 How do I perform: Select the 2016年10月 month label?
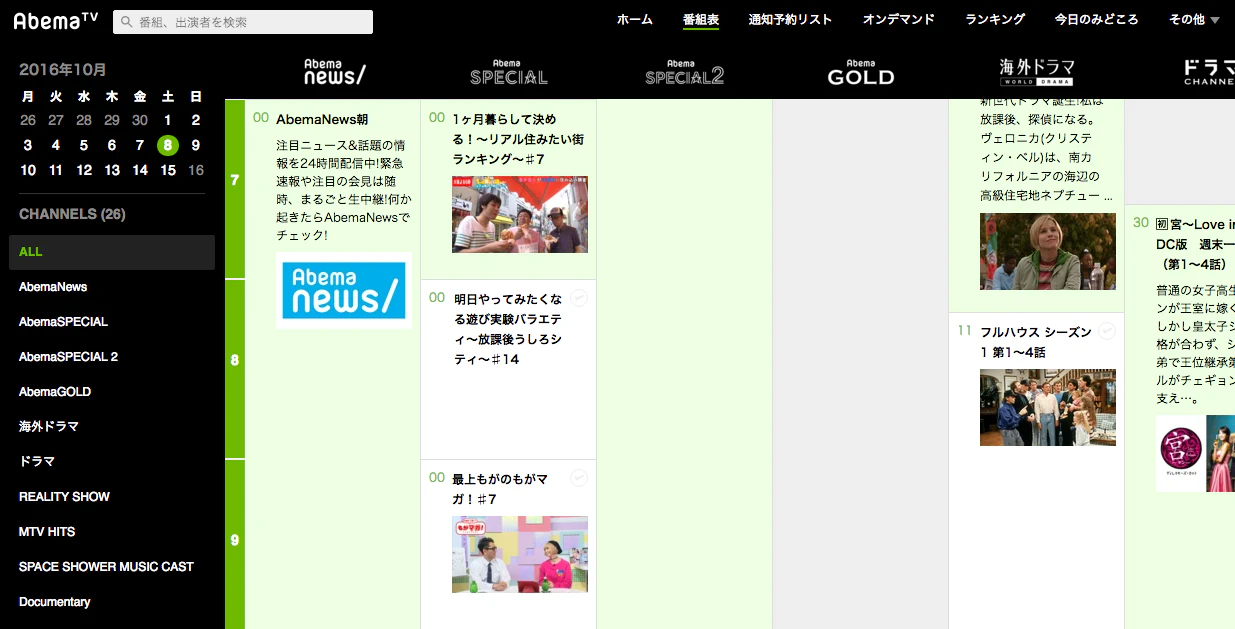point(63,70)
